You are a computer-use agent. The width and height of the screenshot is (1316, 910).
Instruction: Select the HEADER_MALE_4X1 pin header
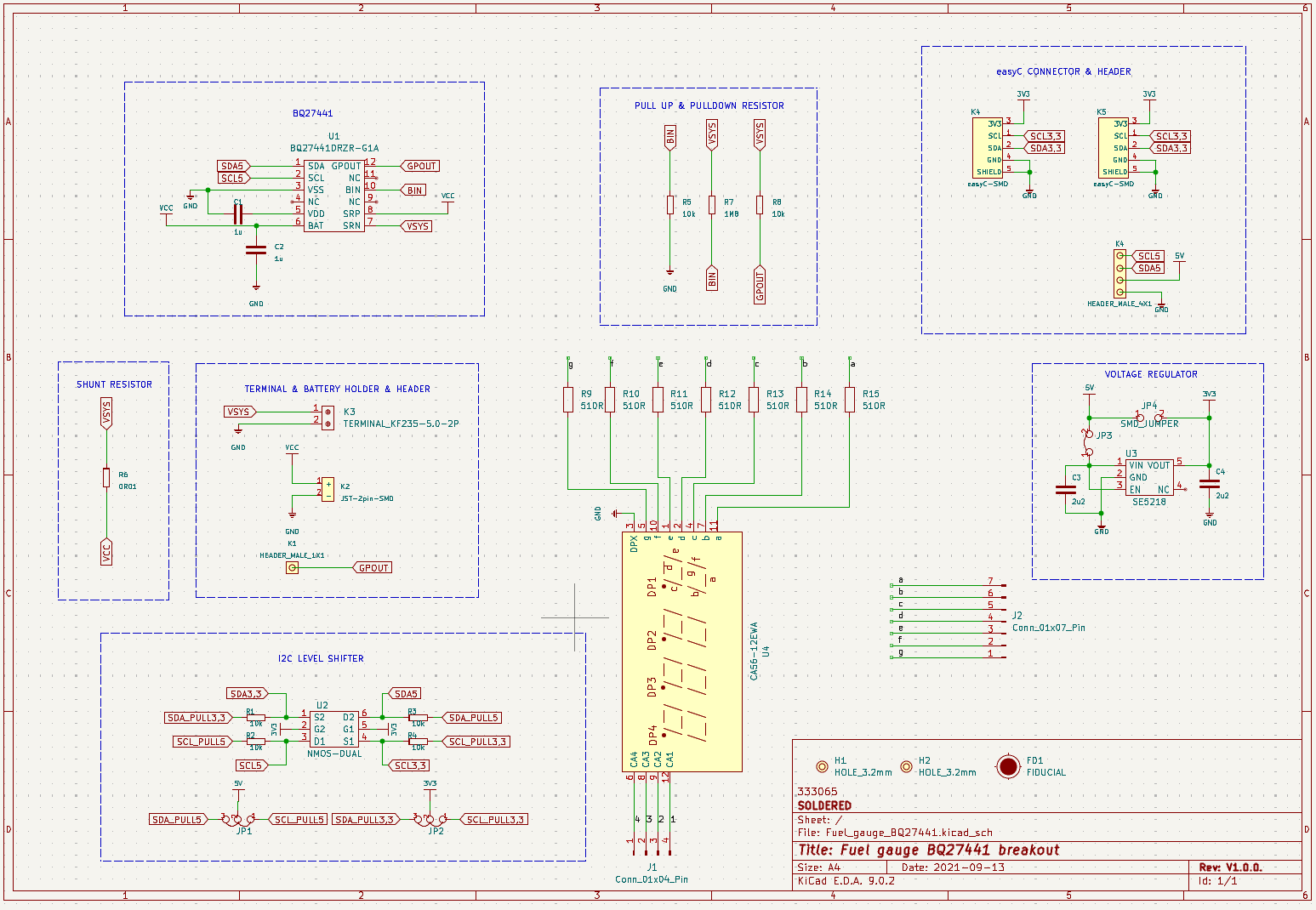click(x=1120, y=274)
